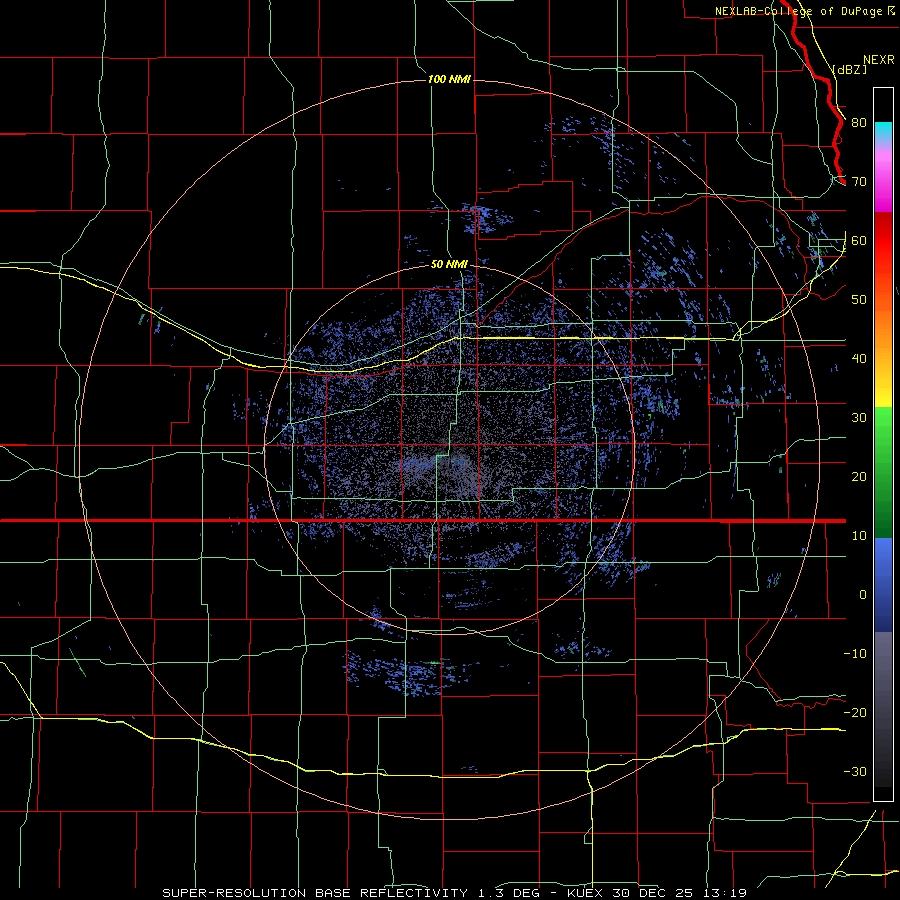Screen dimensions: 900x900
Task: Click the 50 dBZ scale value
Action: (859, 300)
